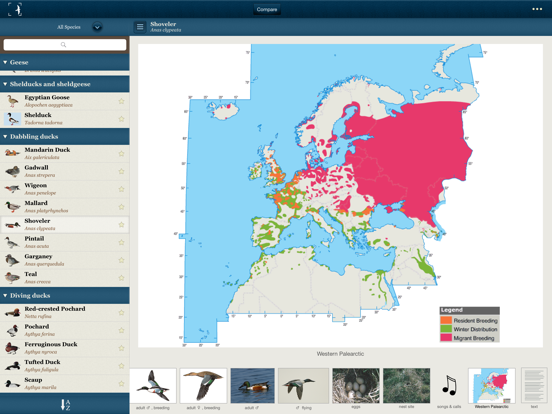Click the Resident Breeding orange legend swatch

pos(446,320)
